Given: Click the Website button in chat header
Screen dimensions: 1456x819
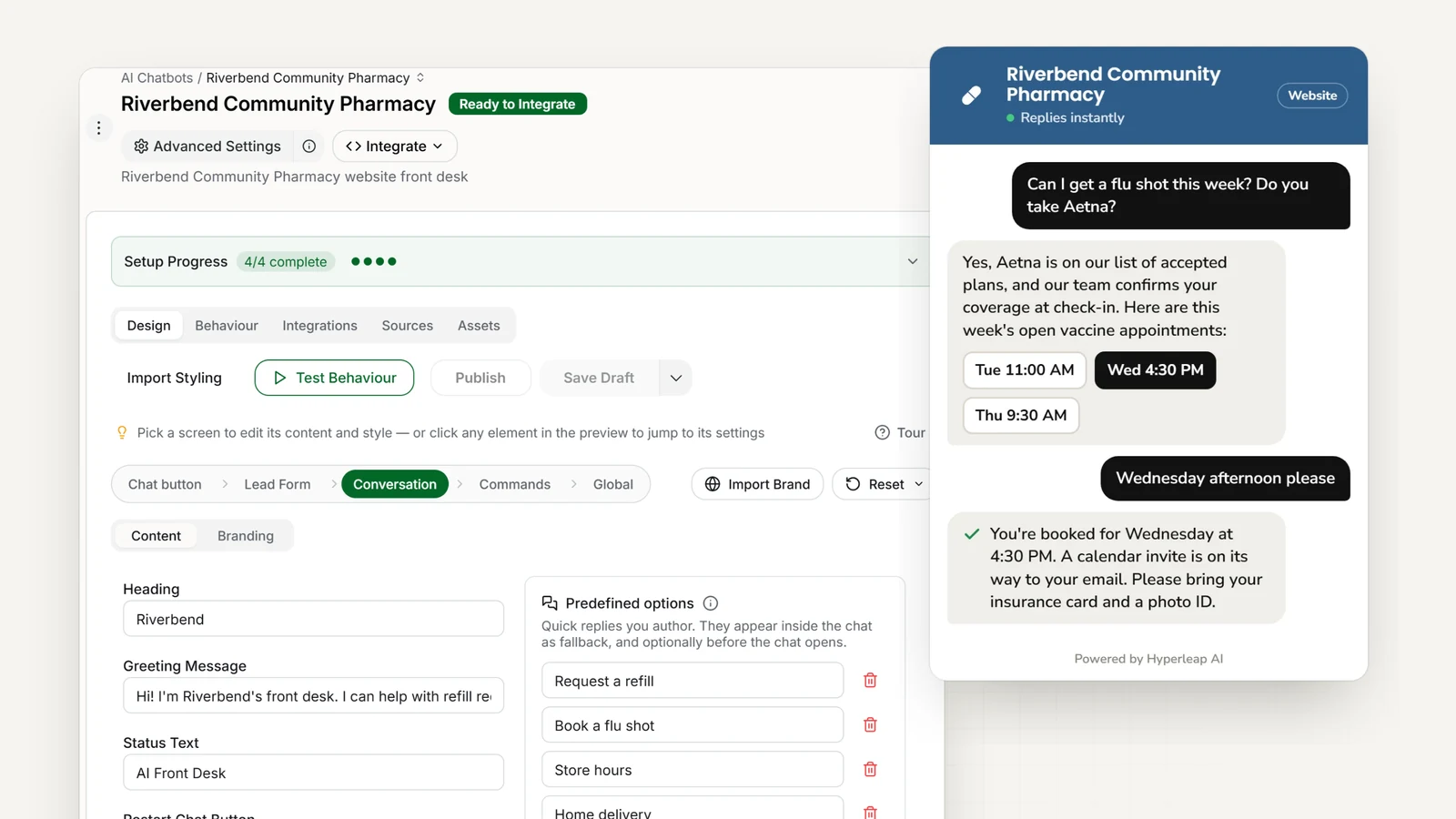Looking at the screenshot, I should click(1312, 96).
